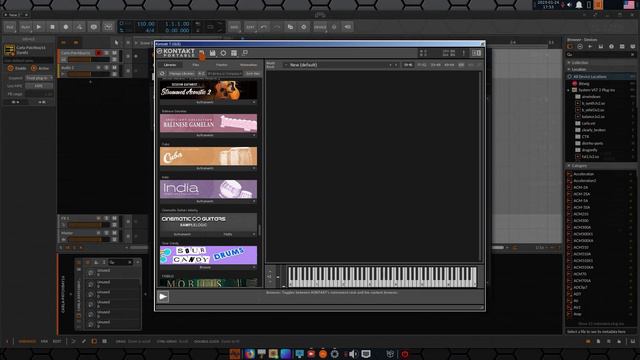The width and height of the screenshot is (640, 360).
Task: Click the tempo value 110.00
Action: coord(146,24)
